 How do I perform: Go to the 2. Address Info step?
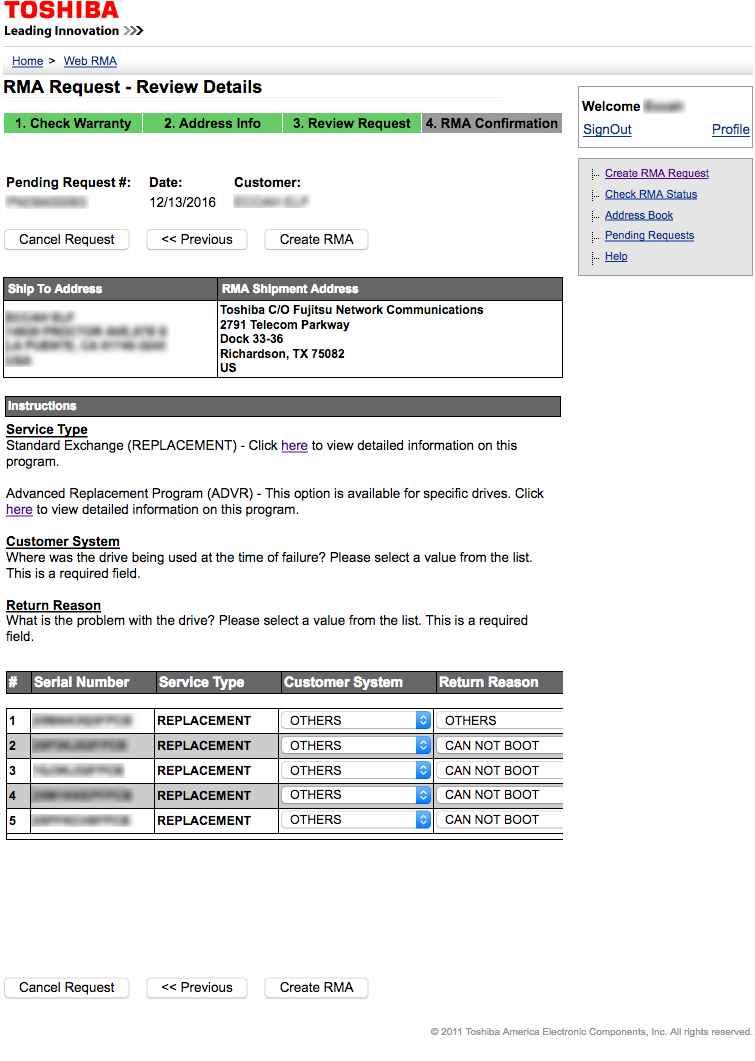coord(212,123)
